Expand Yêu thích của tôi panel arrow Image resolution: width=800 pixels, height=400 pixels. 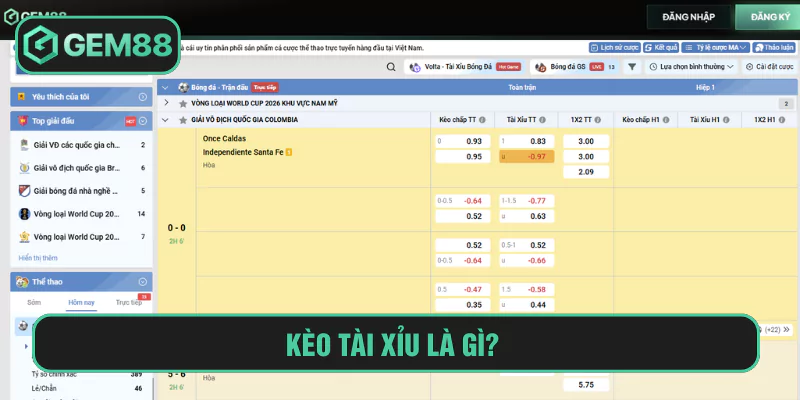tap(143, 97)
